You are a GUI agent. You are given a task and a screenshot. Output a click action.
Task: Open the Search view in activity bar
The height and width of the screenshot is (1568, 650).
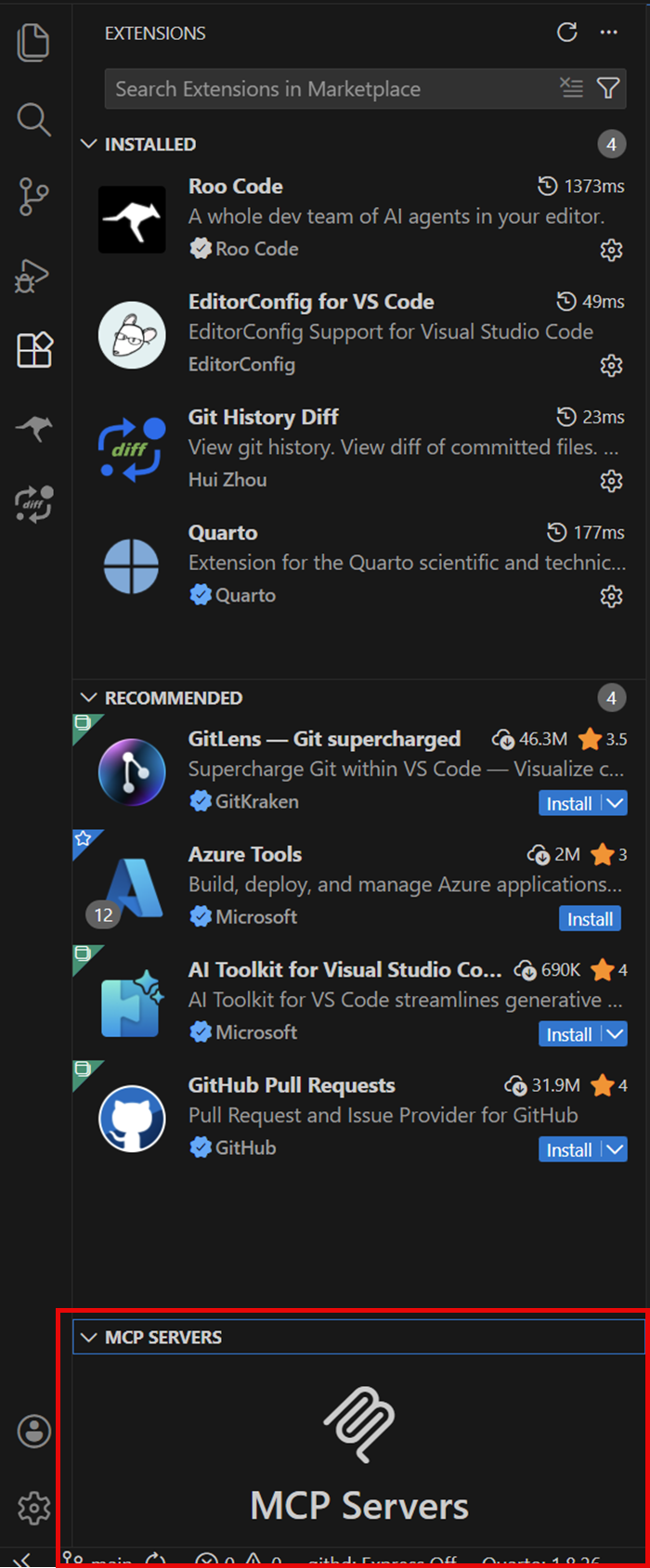(x=33, y=120)
